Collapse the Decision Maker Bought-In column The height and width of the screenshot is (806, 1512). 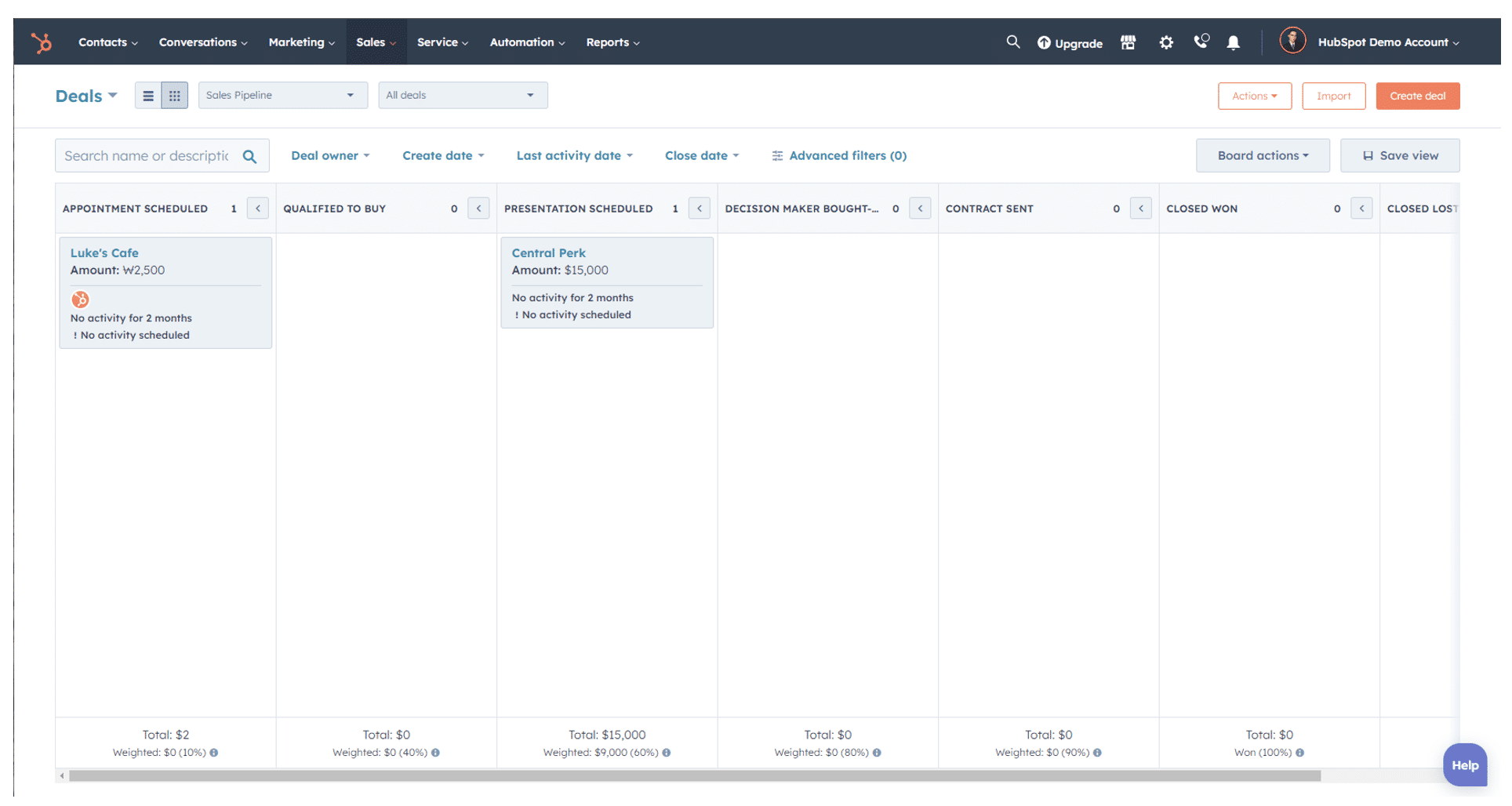point(920,209)
